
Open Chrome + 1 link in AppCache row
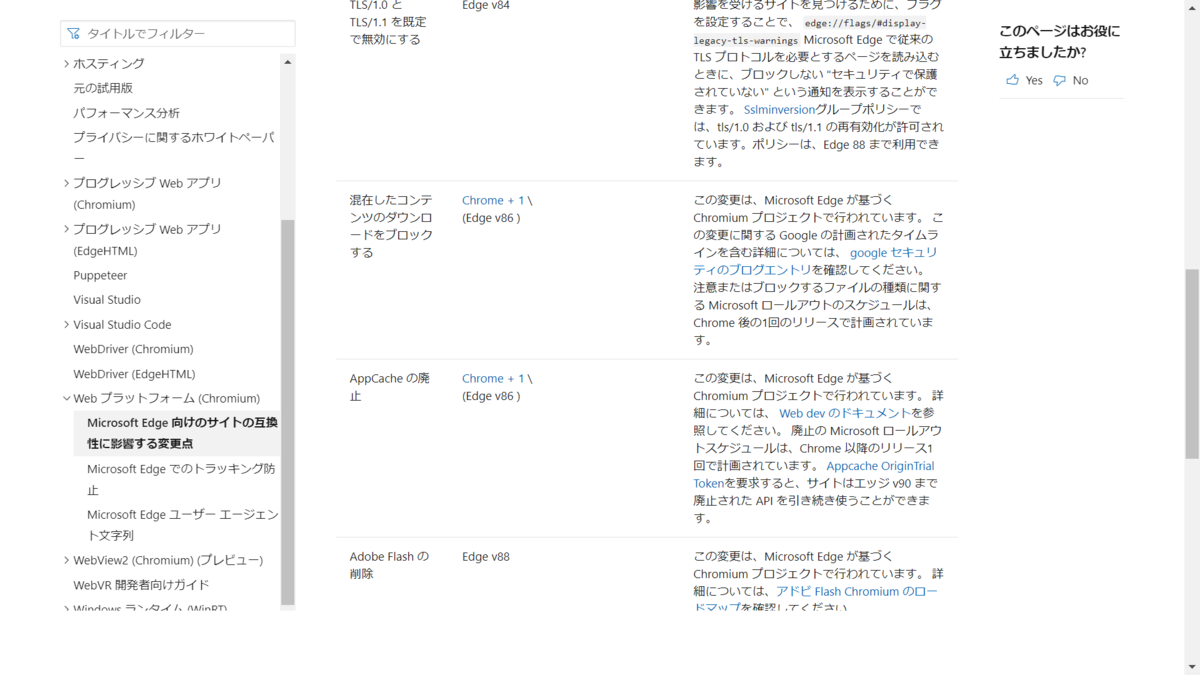tap(493, 378)
